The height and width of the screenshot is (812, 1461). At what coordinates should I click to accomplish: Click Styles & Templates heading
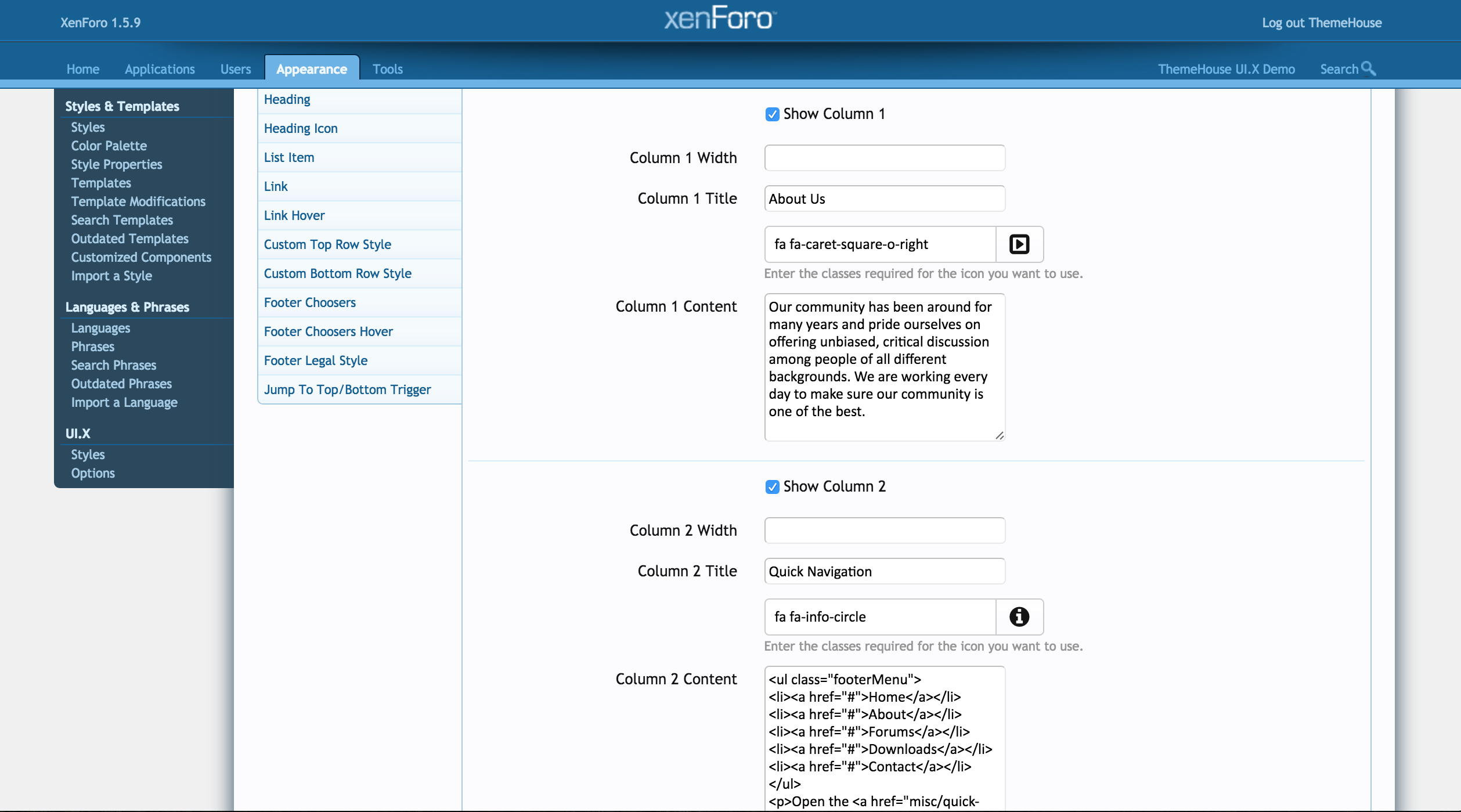122,106
